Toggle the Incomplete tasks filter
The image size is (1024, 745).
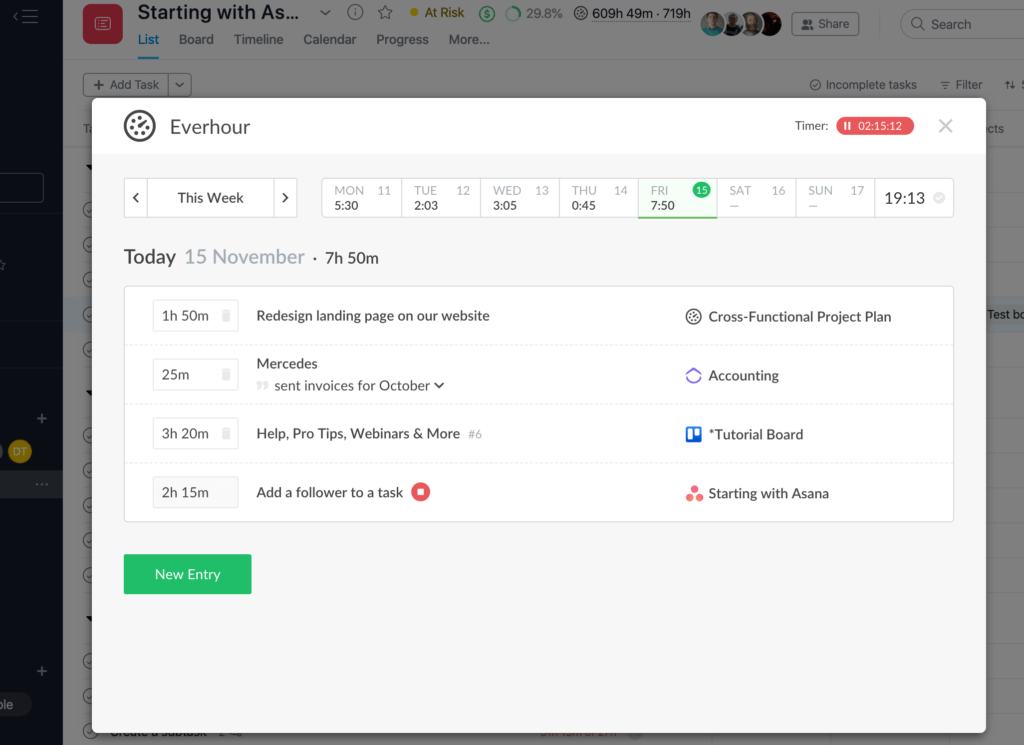862,85
